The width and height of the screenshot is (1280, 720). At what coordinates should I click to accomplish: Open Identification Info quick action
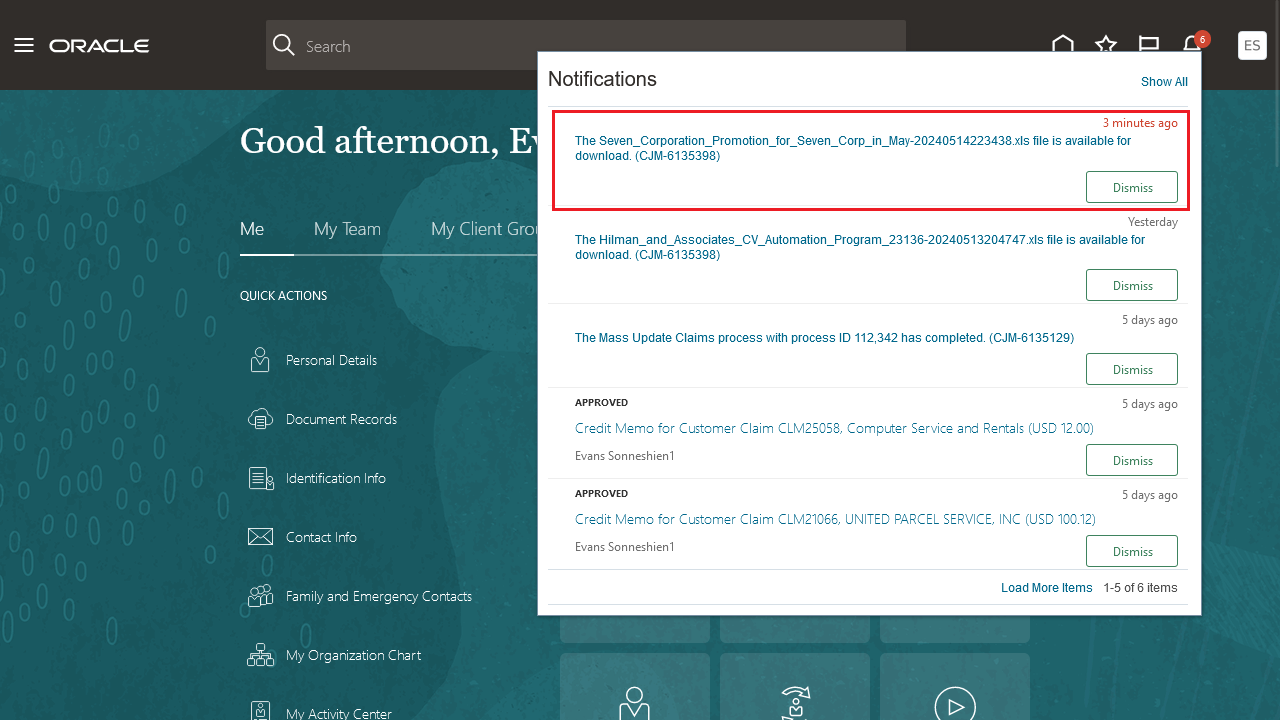[x=336, y=478]
